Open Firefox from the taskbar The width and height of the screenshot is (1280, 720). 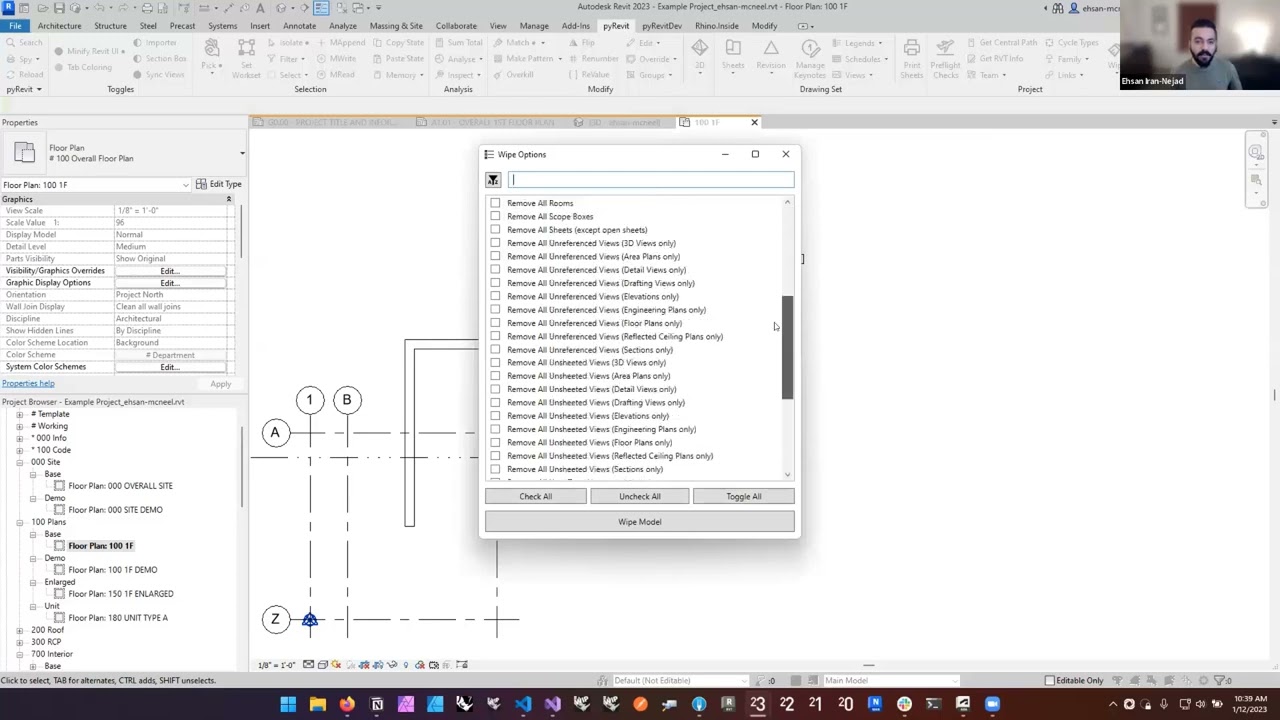click(x=346, y=705)
